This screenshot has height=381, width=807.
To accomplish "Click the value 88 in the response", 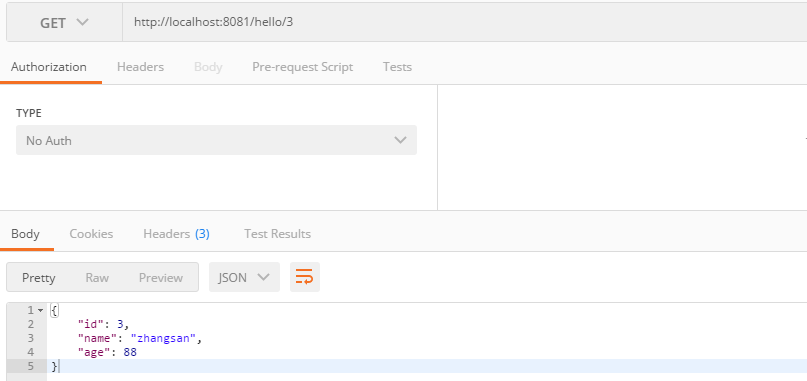I will [x=130, y=352].
